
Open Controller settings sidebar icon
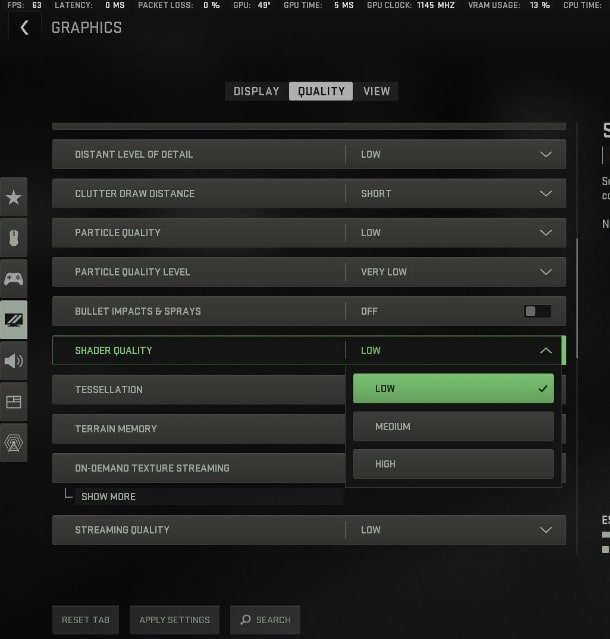(14, 279)
